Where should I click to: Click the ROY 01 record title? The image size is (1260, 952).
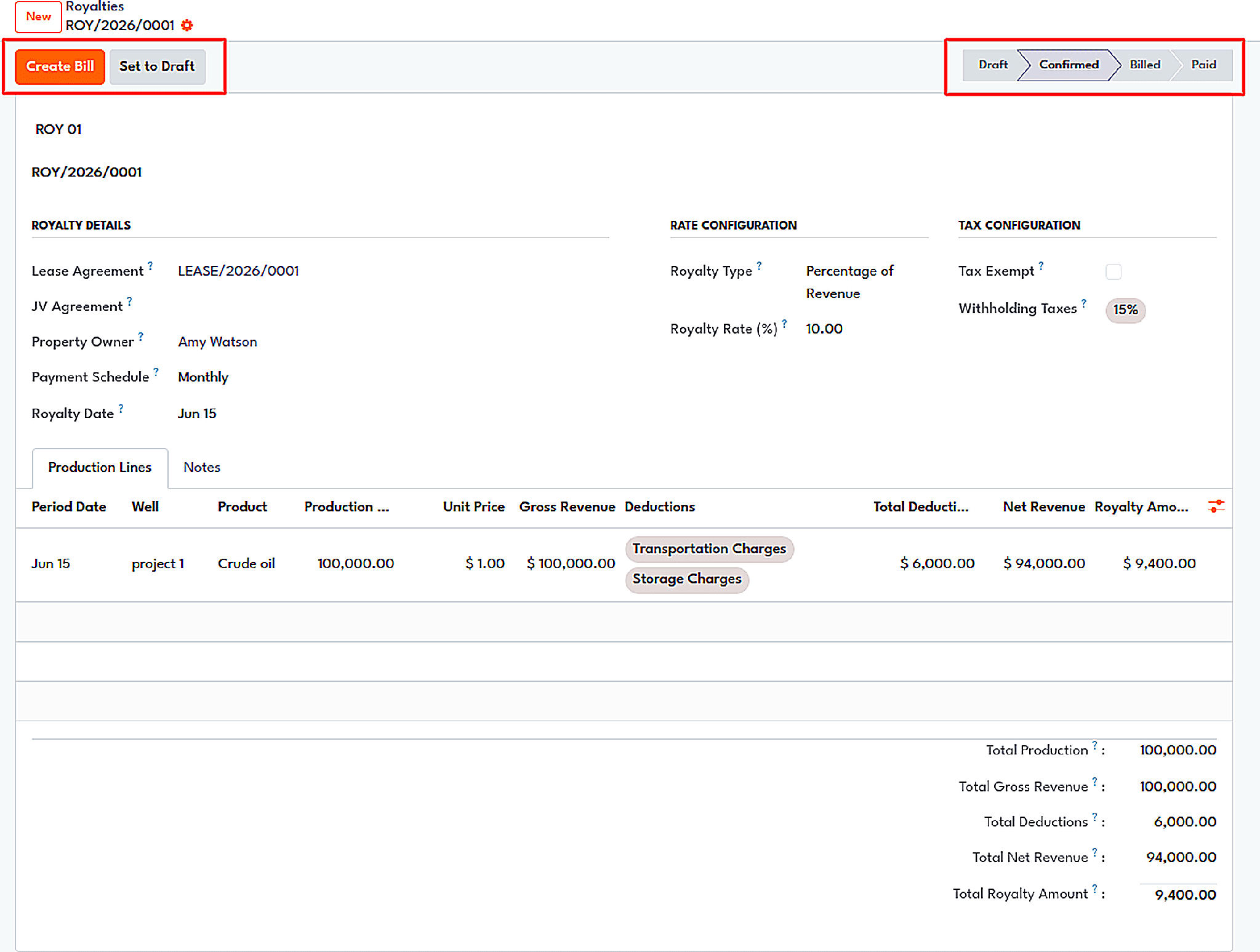click(58, 130)
